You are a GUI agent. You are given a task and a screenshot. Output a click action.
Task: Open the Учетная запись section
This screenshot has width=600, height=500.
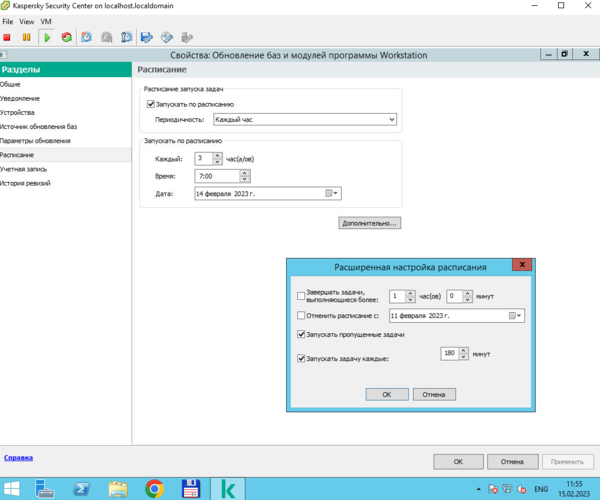click(x=65, y=169)
